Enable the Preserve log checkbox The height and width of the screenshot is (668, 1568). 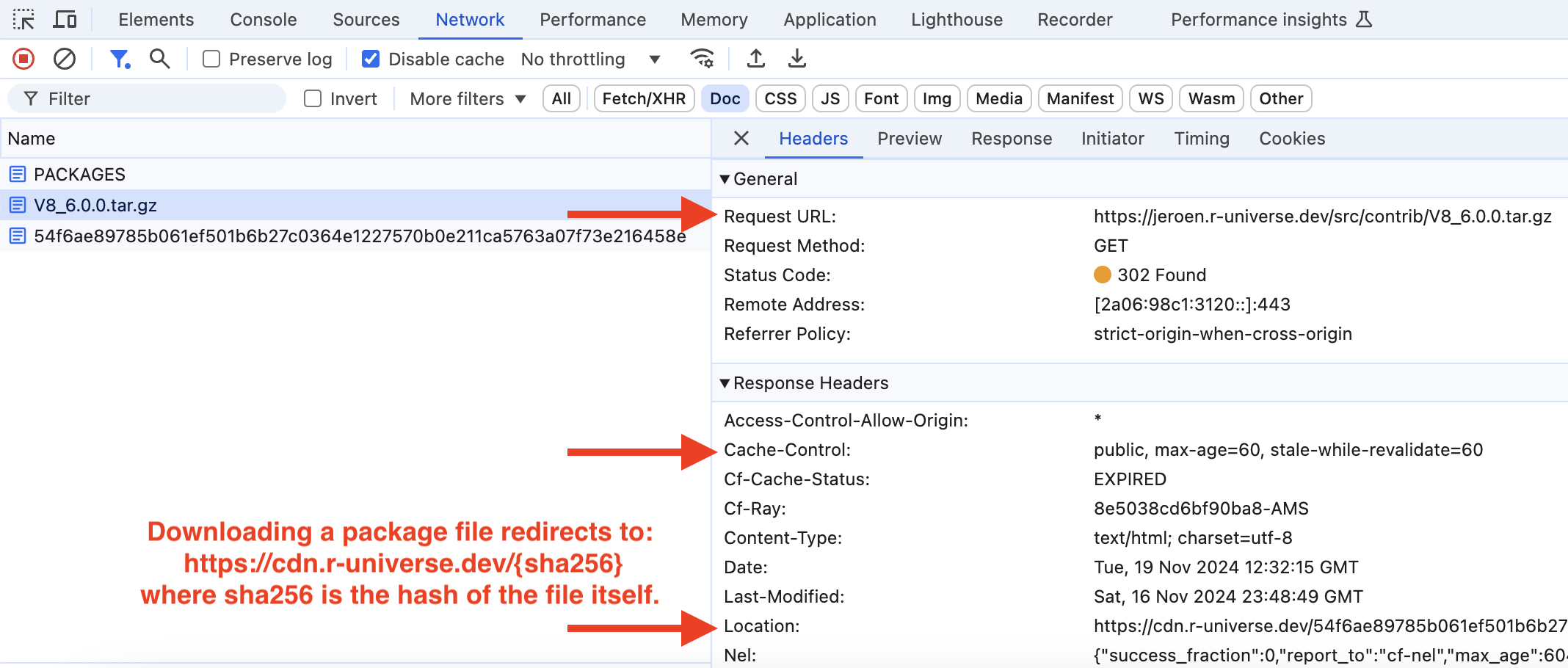(211, 59)
